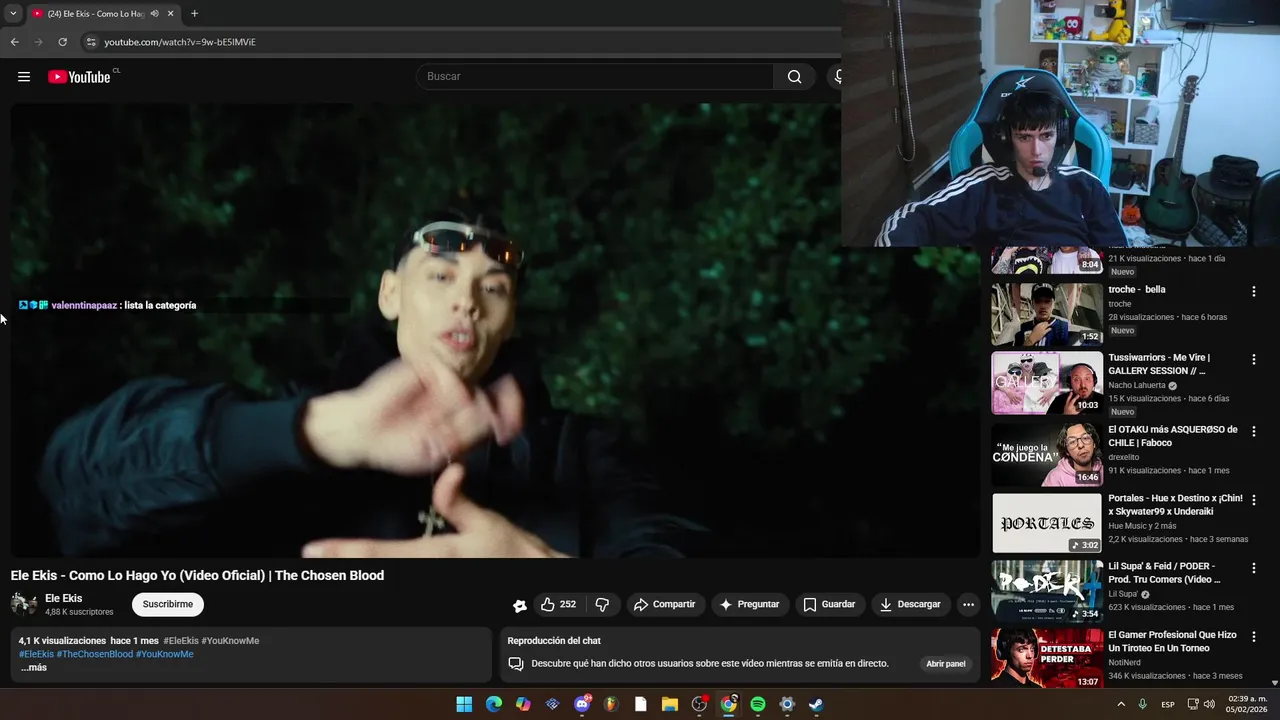Viewport: 1280px width, 720px height.
Task: Open options menu for Tussiwarriors video
Action: (x=1253, y=359)
